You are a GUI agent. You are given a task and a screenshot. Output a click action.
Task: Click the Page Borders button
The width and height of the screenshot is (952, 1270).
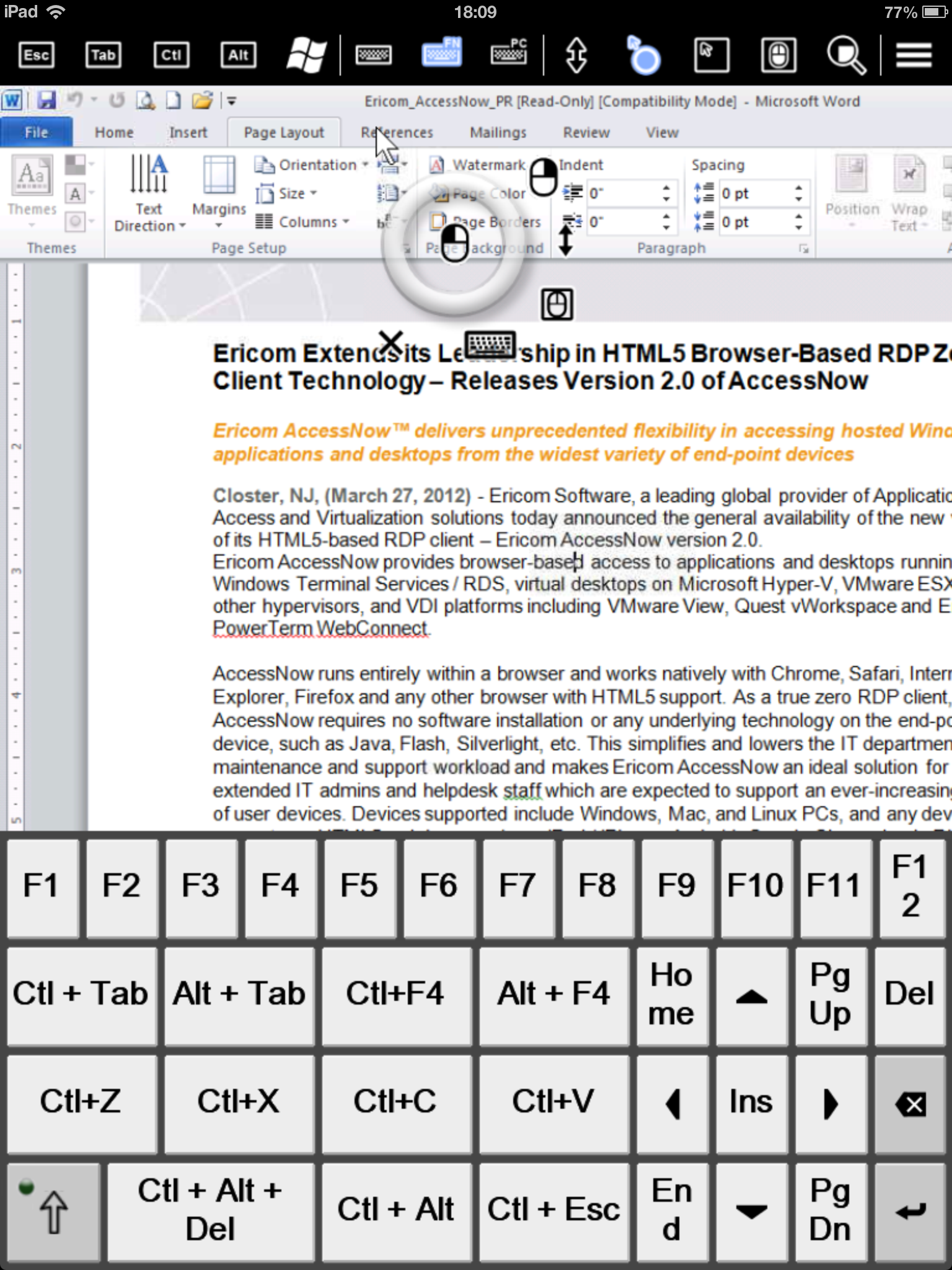pos(486,222)
